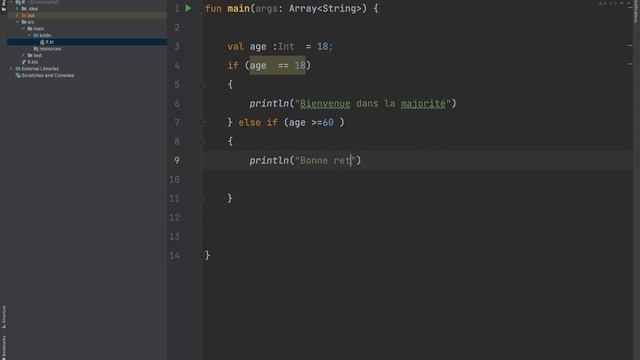The width and height of the screenshot is (640, 360).
Task: Click the fold end marker on line 11
Action: coord(201,198)
